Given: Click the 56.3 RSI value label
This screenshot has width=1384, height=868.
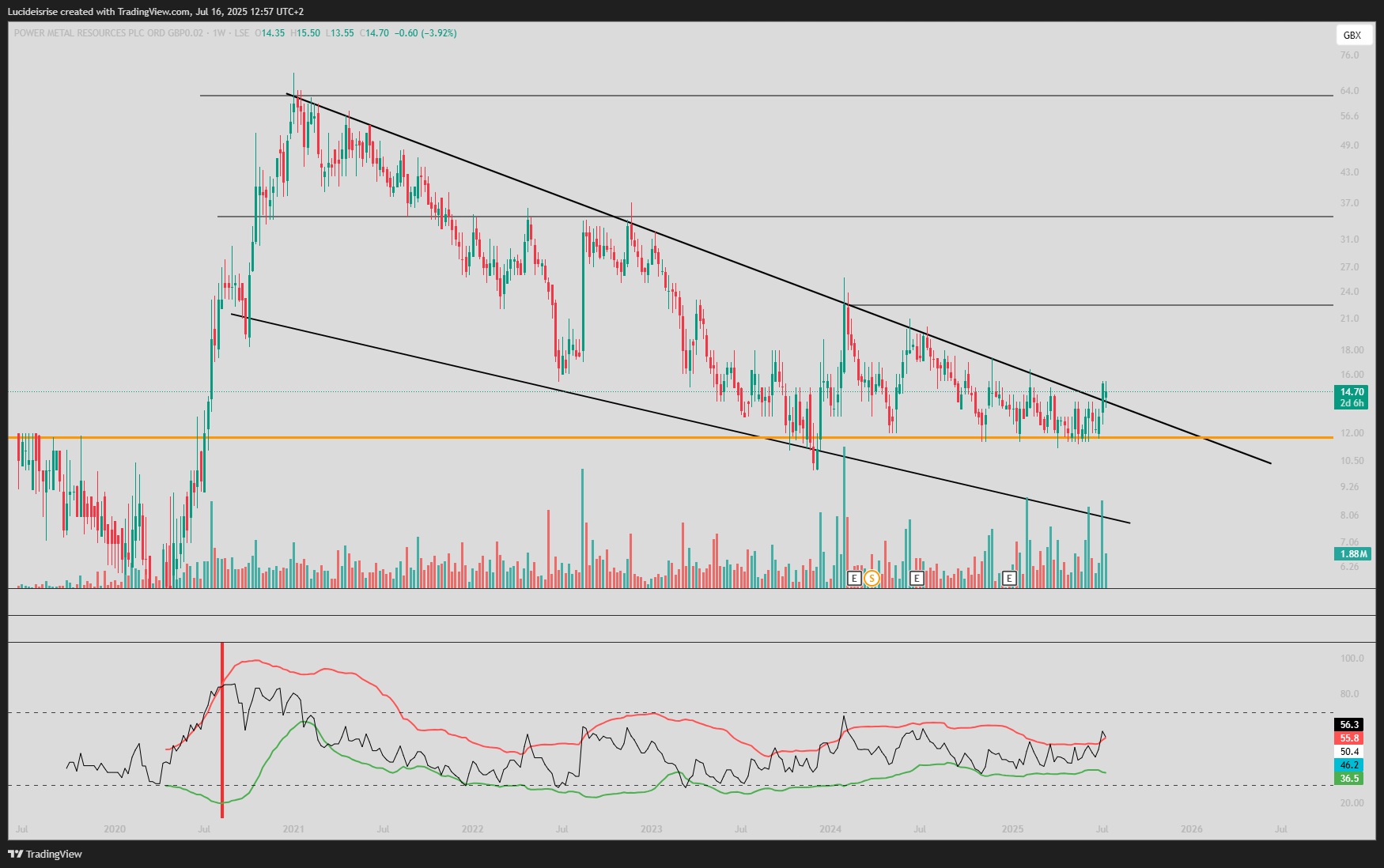Looking at the screenshot, I should pyautogui.click(x=1350, y=725).
